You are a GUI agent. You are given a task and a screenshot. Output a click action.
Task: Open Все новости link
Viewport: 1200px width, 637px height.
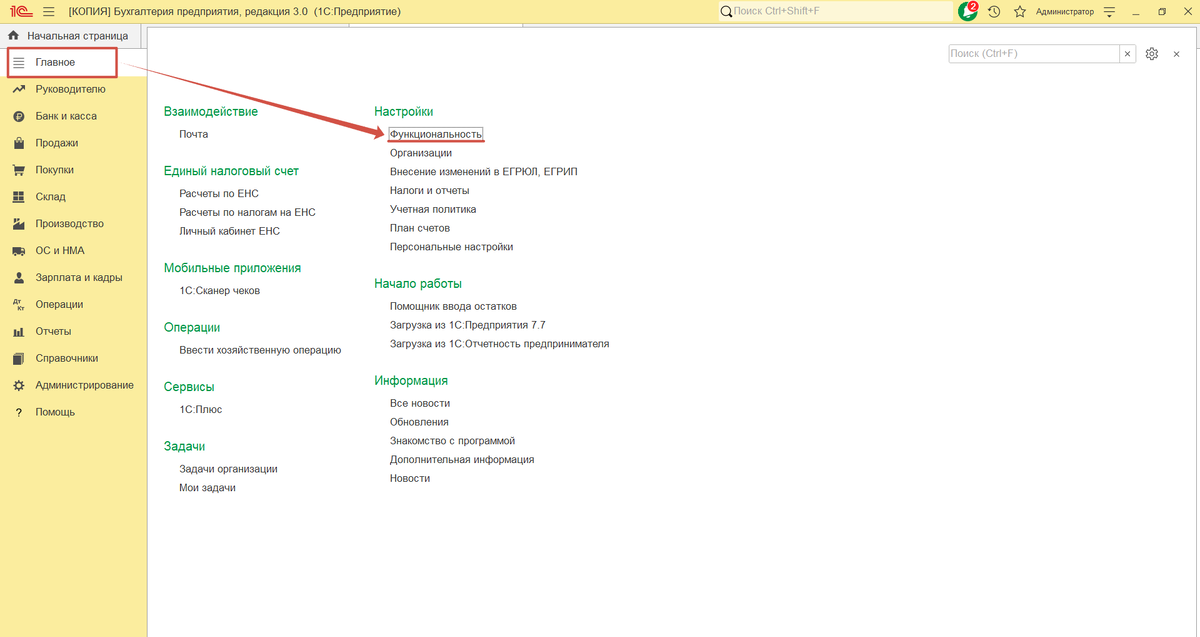click(x=420, y=403)
